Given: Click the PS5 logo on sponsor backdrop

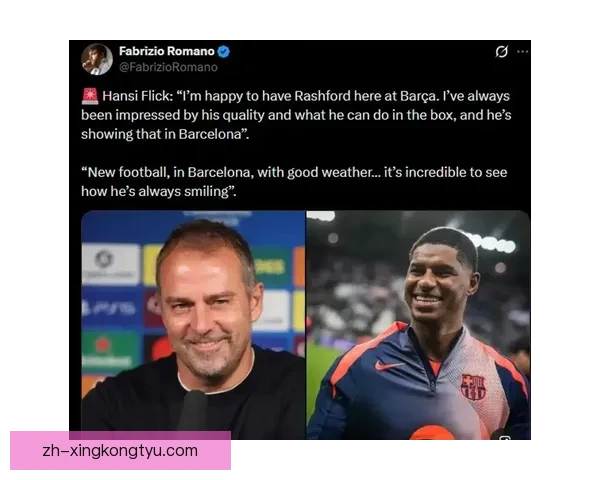Looking at the screenshot, I should pyautogui.click(x=109, y=308).
